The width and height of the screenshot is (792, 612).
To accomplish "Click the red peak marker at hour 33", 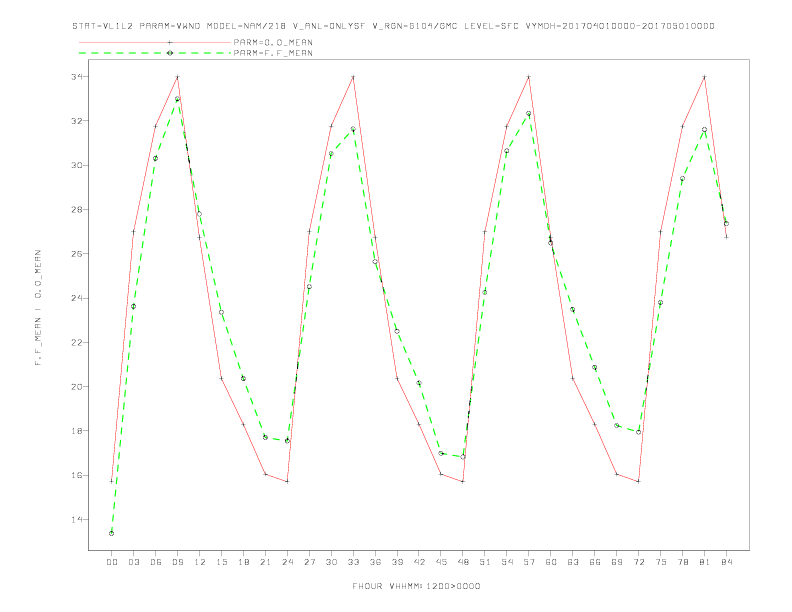I will 353,77.
